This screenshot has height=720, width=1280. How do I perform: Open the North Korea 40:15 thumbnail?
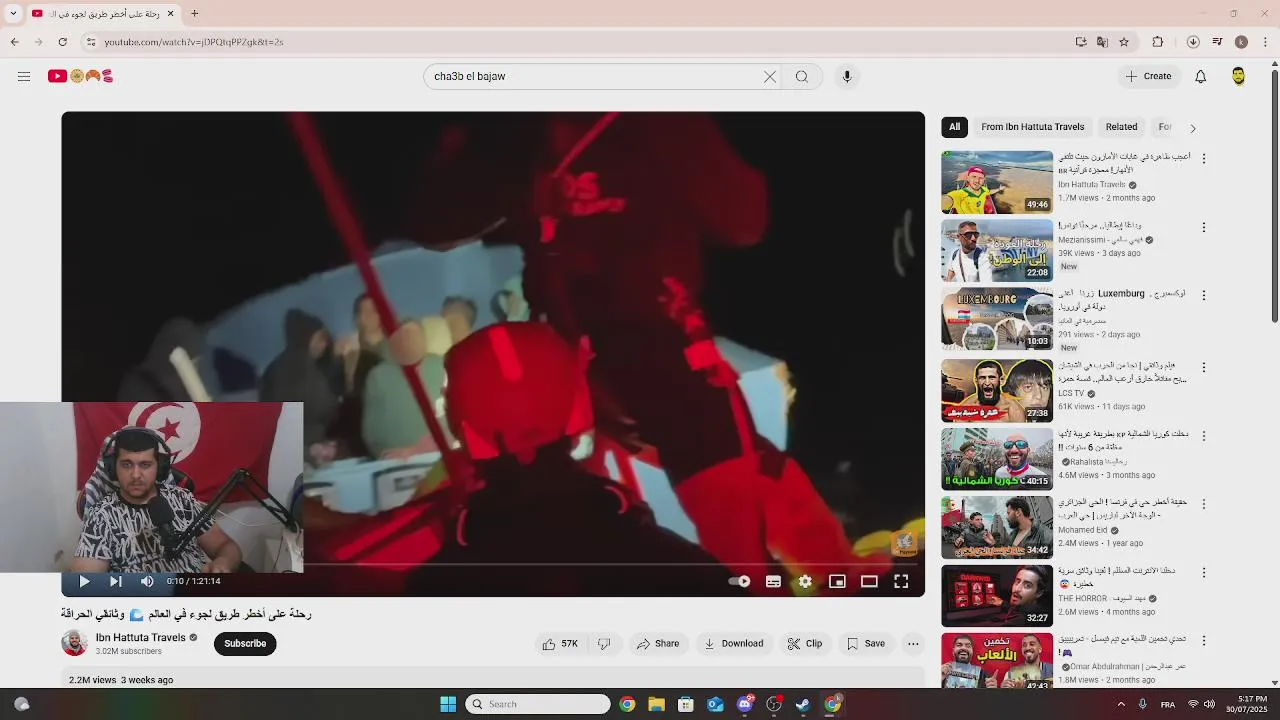[997, 459]
